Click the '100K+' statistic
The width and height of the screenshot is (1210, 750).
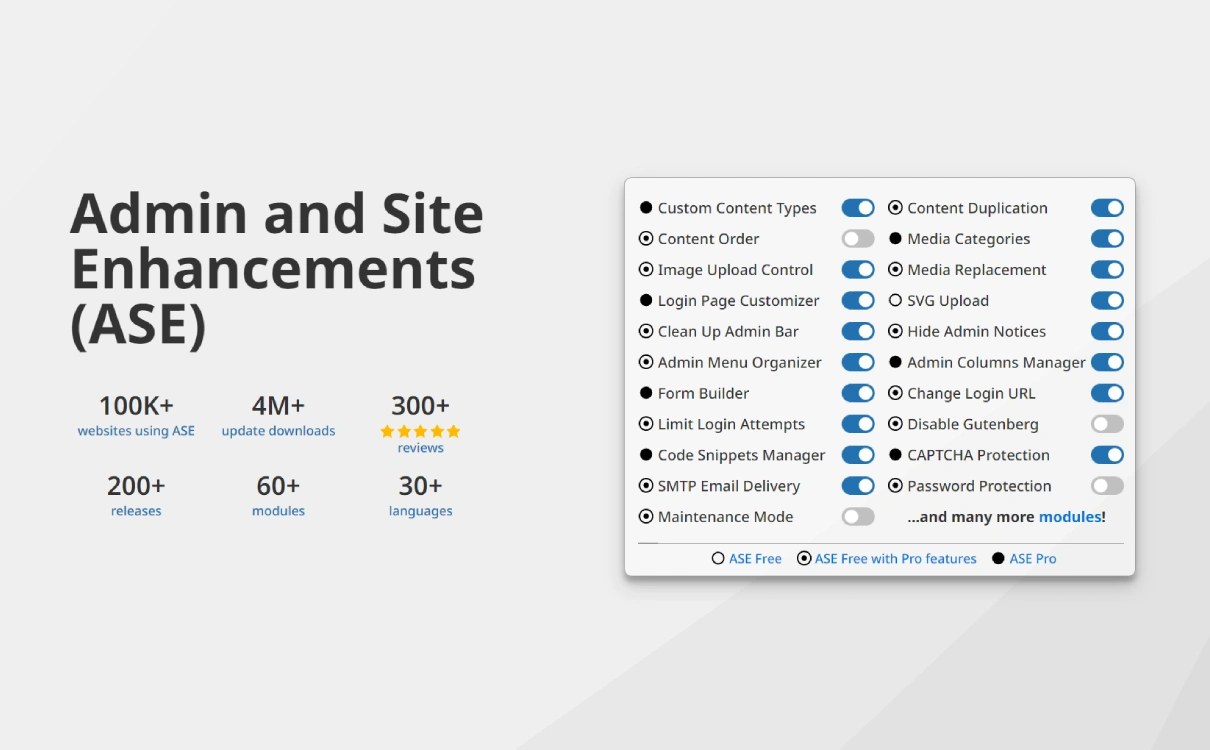(136, 406)
